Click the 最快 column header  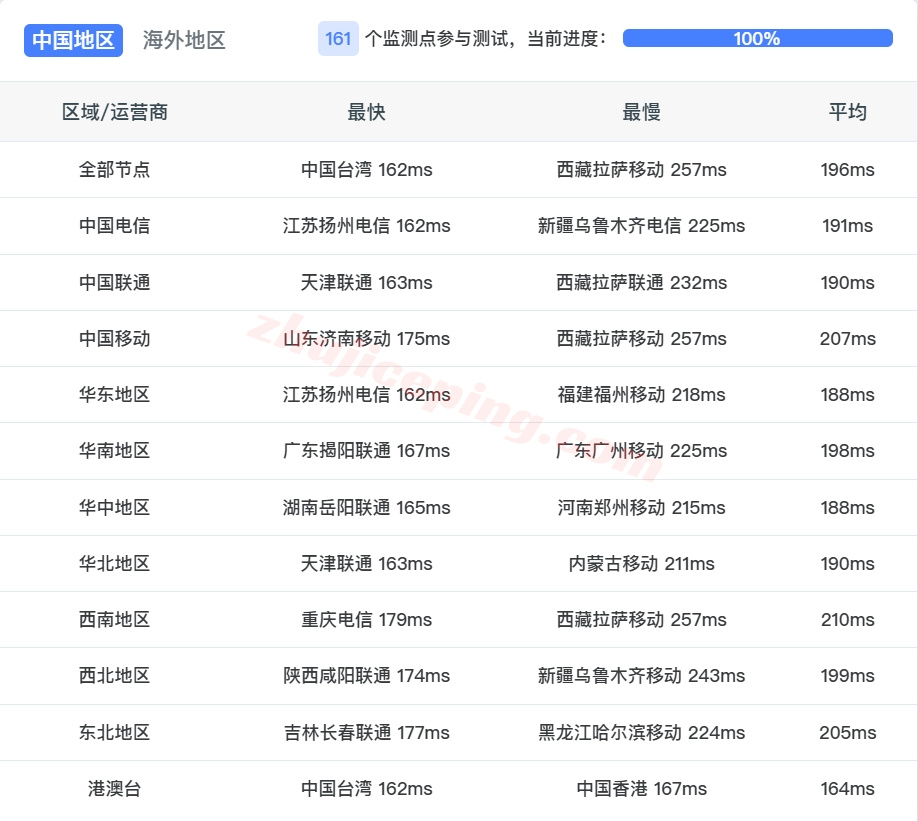(366, 112)
